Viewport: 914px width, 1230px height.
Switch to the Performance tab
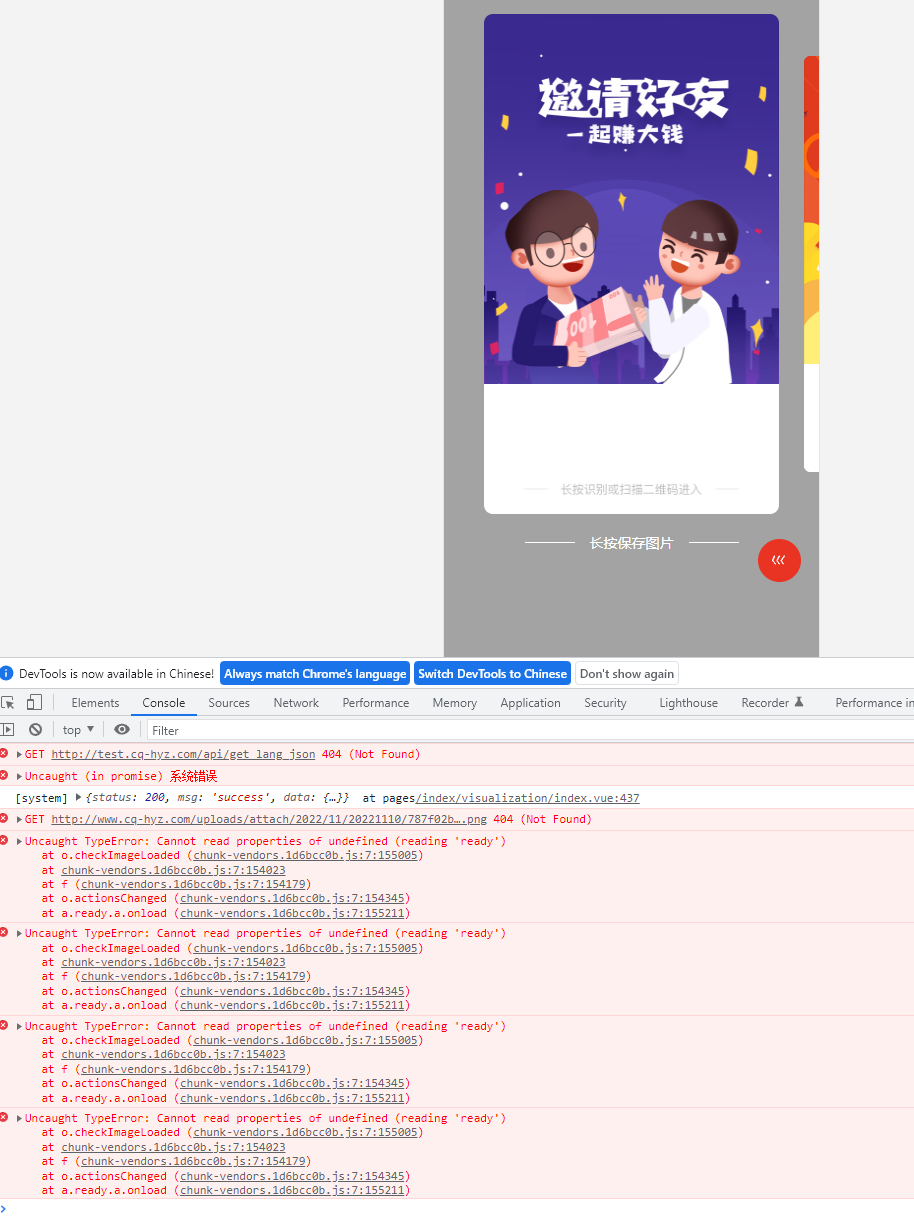tap(376, 703)
